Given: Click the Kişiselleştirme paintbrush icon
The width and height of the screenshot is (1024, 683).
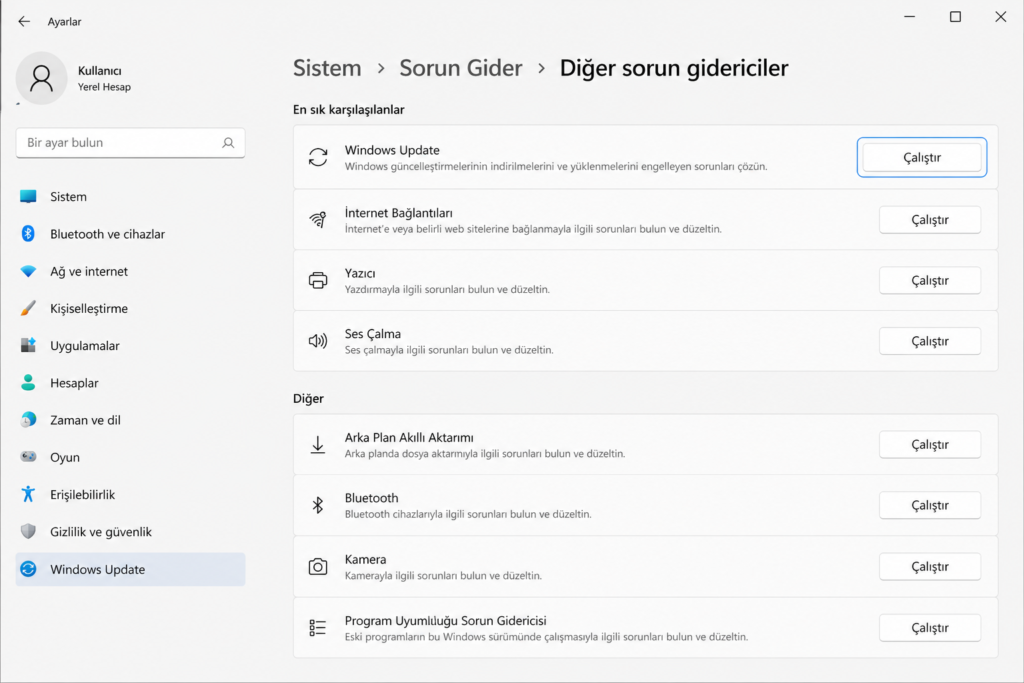Looking at the screenshot, I should point(28,308).
